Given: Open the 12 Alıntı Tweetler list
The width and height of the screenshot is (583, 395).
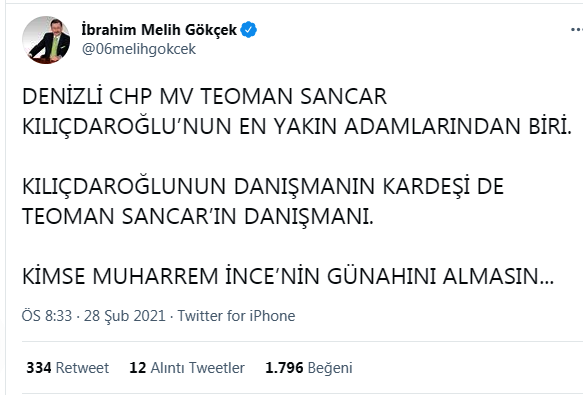Looking at the screenshot, I should tap(187, 368).
